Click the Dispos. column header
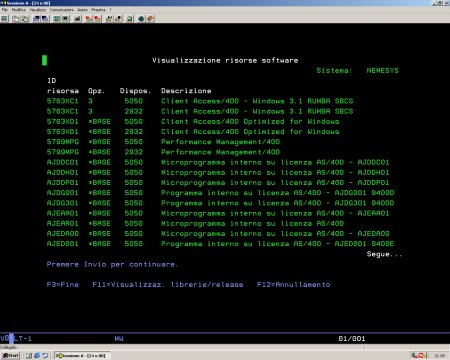The width and height of the screenshot is (450, 360). [135, 91]
